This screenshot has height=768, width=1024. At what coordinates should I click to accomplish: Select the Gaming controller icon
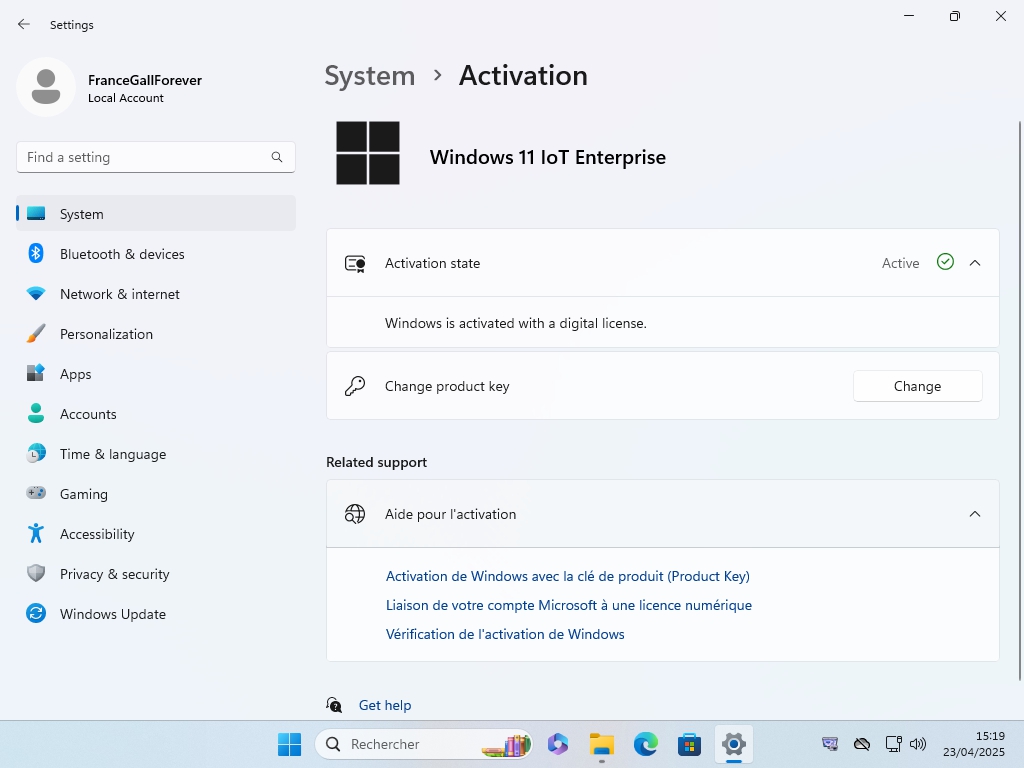(36, 494)
